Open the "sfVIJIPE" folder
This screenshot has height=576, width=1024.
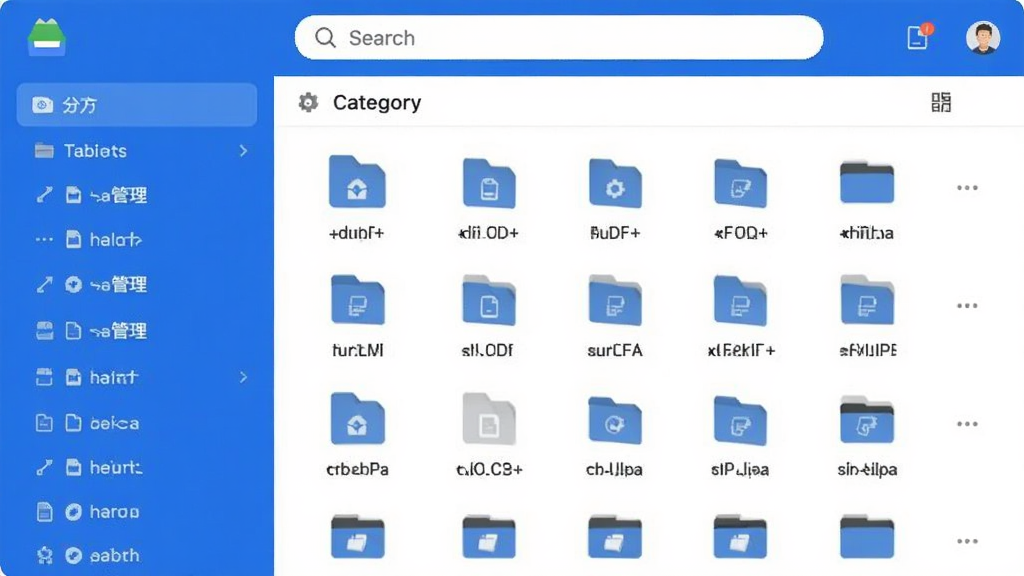(867, 300)
